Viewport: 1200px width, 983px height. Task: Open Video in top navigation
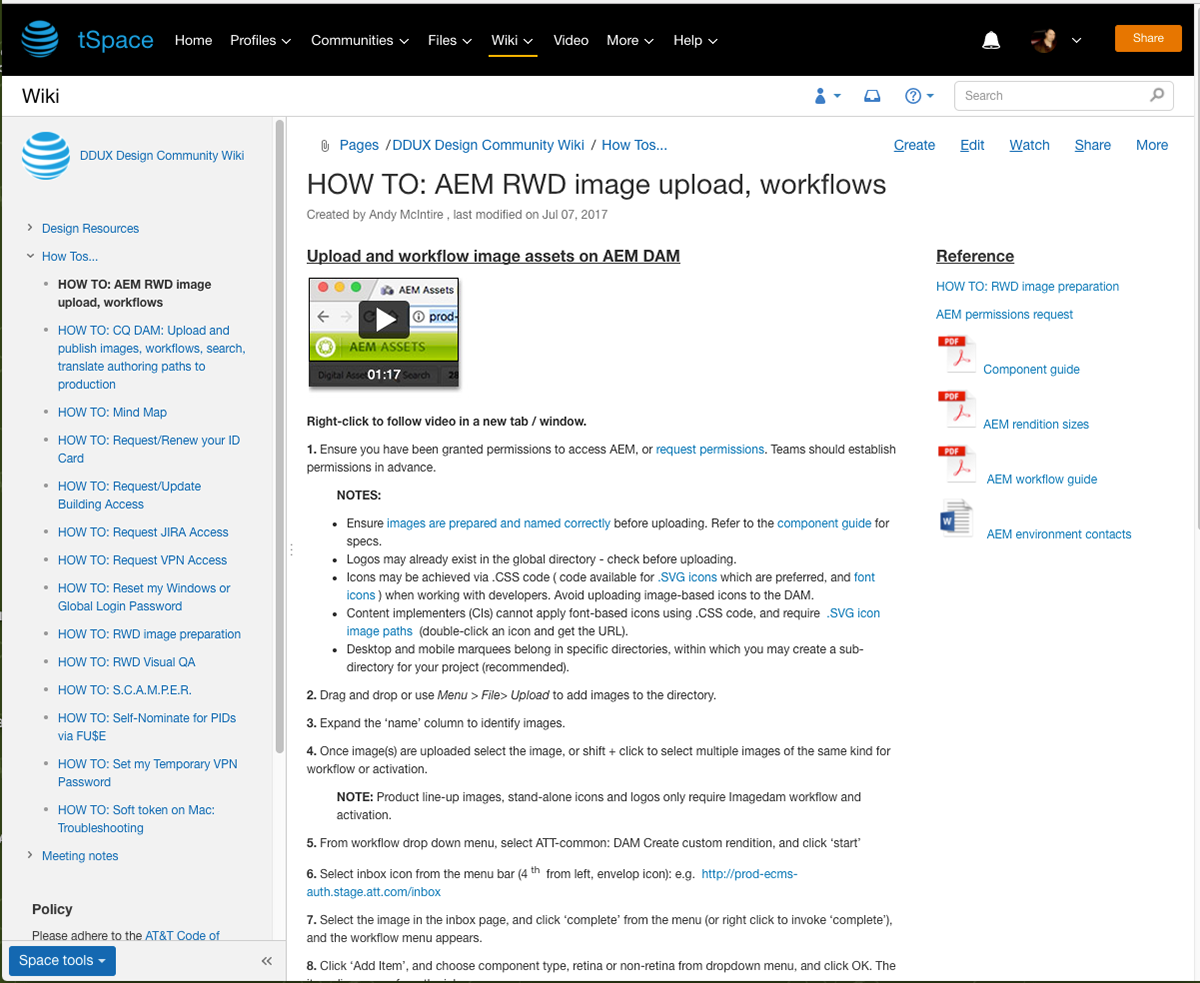571,40
